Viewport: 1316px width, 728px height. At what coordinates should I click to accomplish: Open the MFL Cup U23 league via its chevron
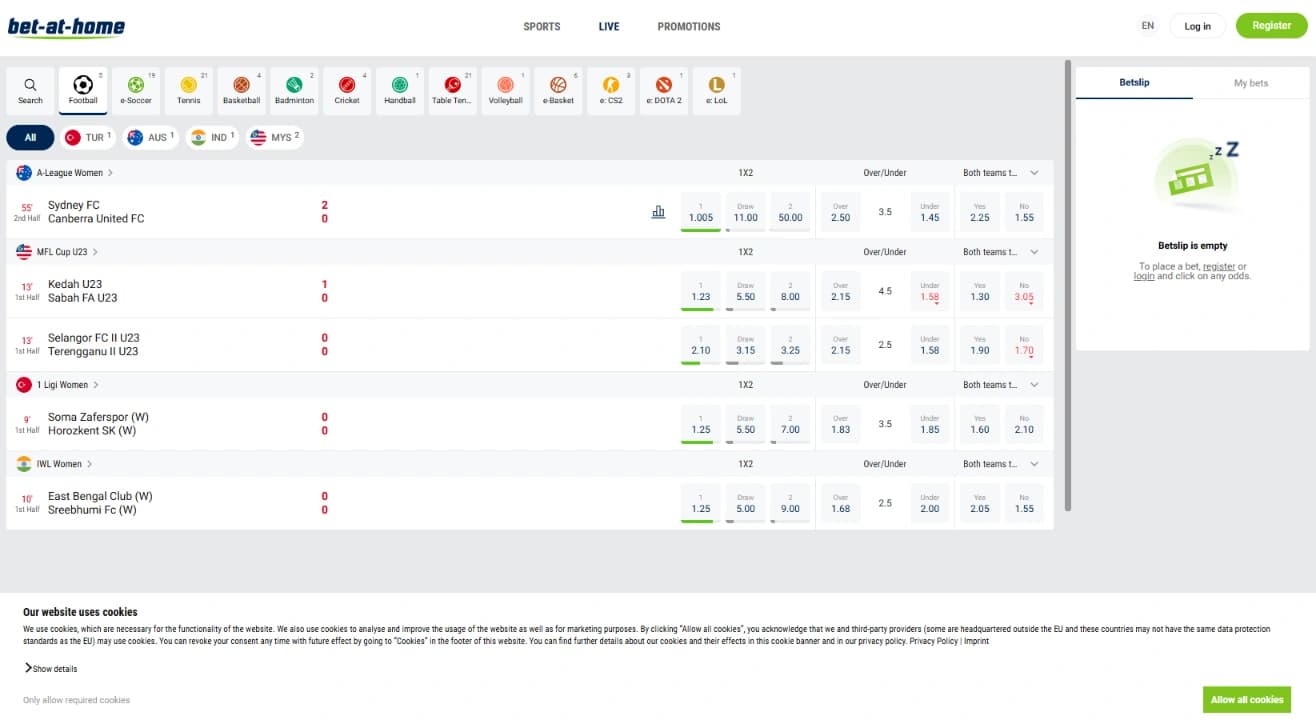coord(96,251)
